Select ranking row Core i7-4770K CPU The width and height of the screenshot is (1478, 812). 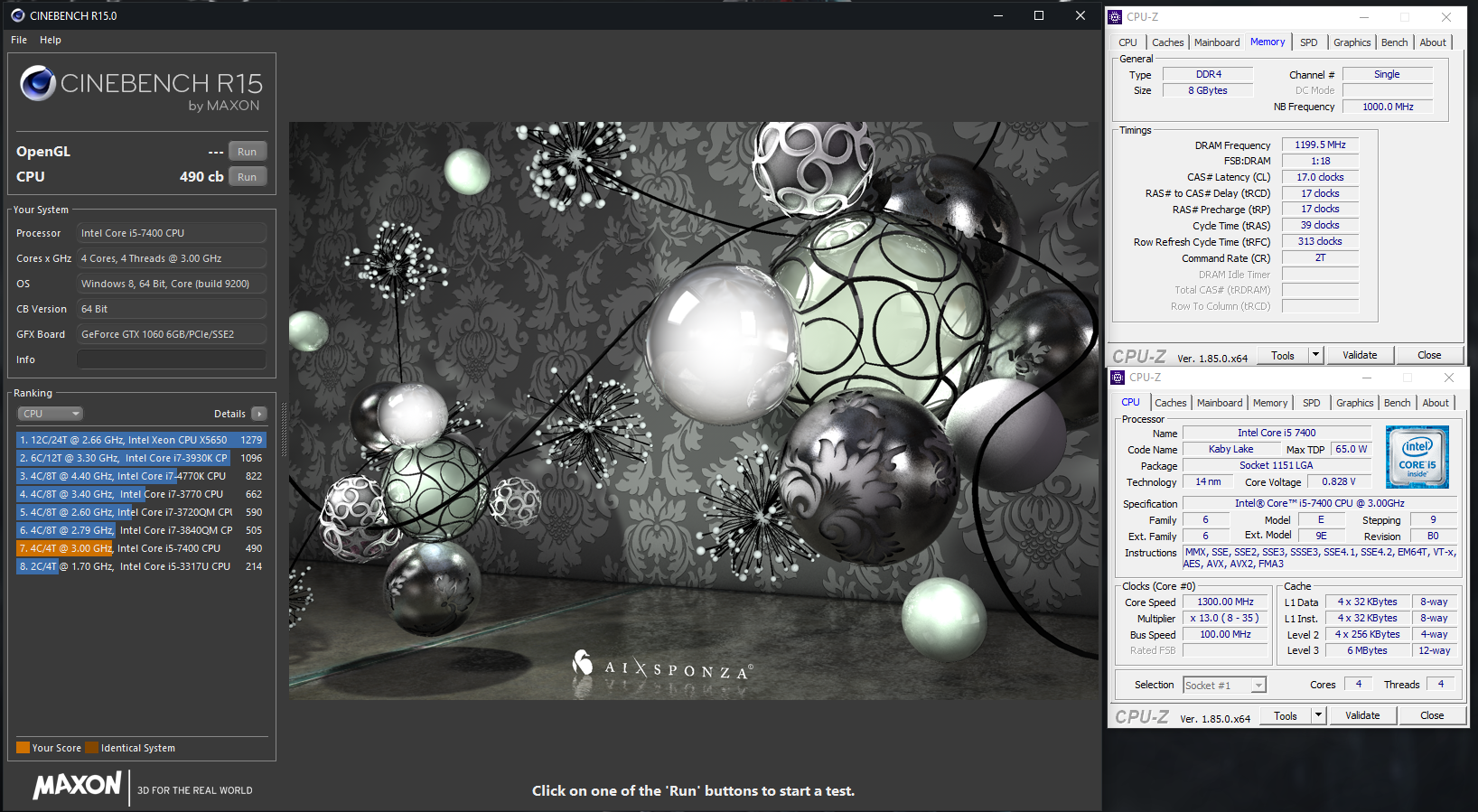[x=141, y=476]
